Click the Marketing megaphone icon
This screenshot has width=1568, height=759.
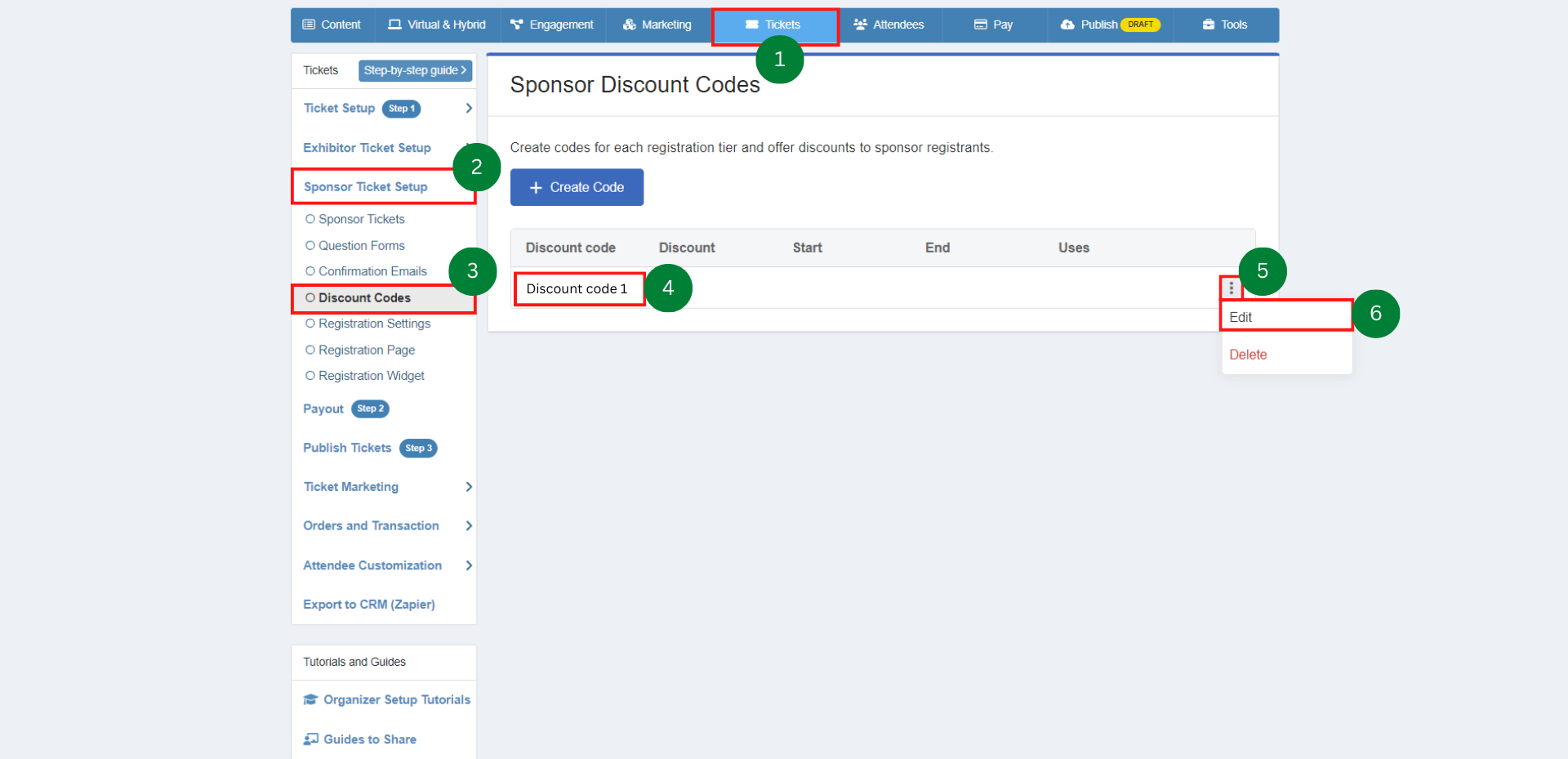click(627, 25)
